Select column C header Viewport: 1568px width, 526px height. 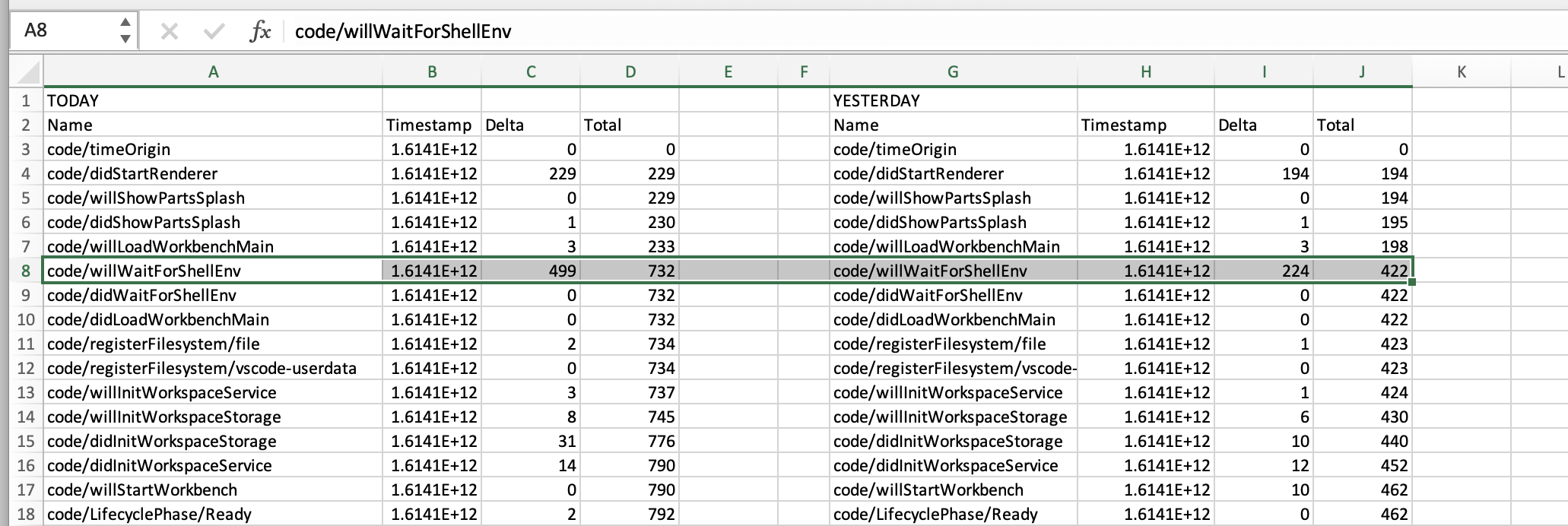click(531, 72)
